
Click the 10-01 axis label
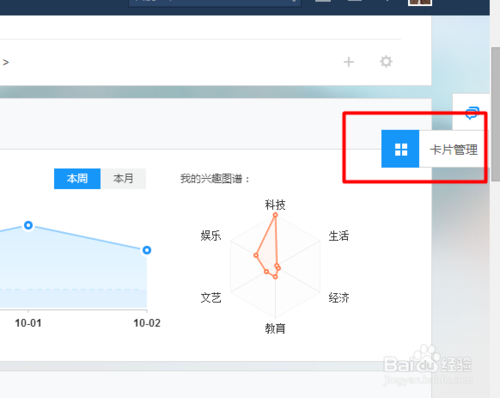pyautogui.click(x=28, y=323)
